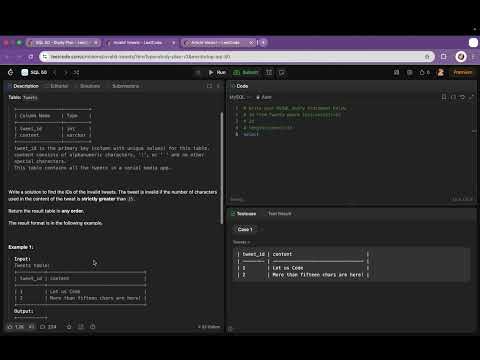Screen dimensions: 480x360
Task: Select the Case 1 testcase
Action: pyautogui.click(x=245, y=229)
